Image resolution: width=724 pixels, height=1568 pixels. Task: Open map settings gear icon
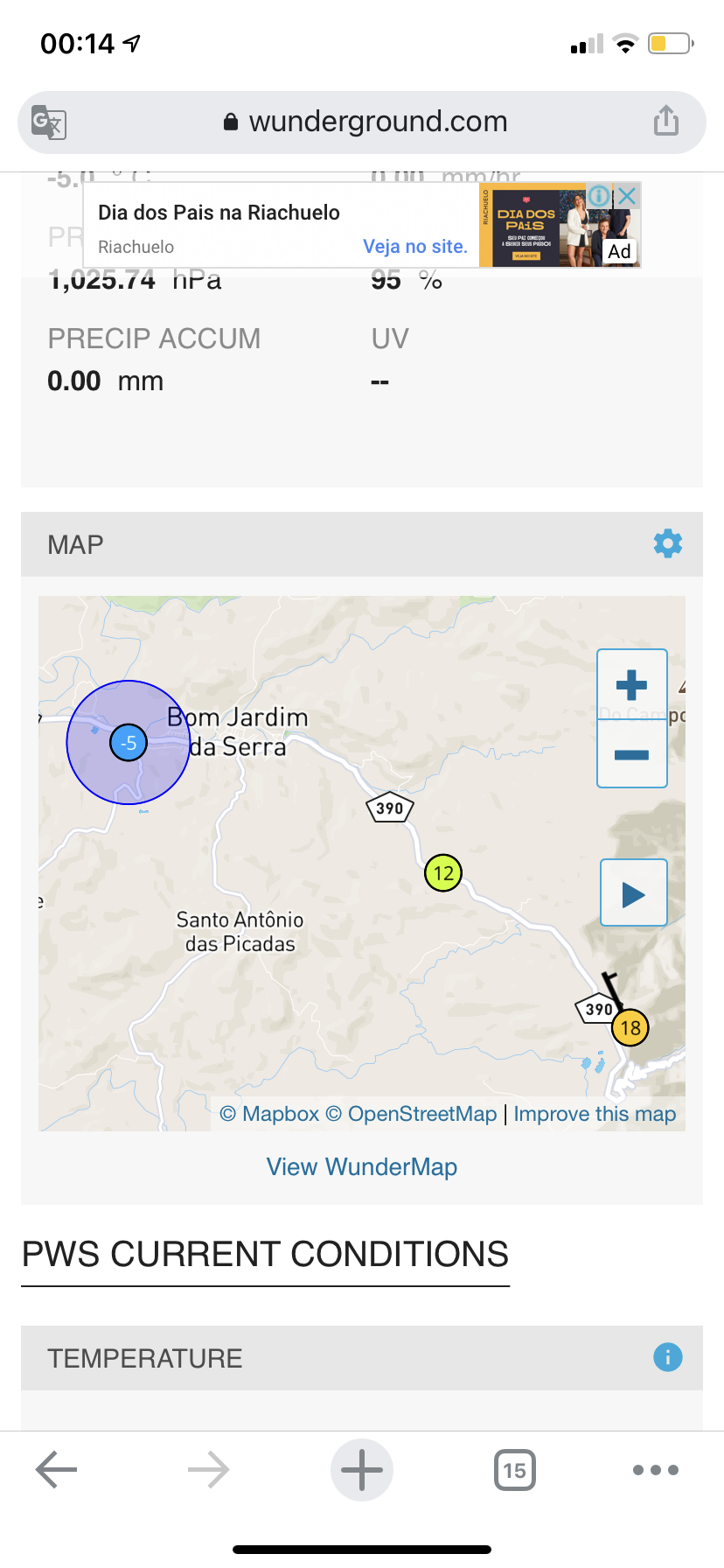tap(668, 543)
